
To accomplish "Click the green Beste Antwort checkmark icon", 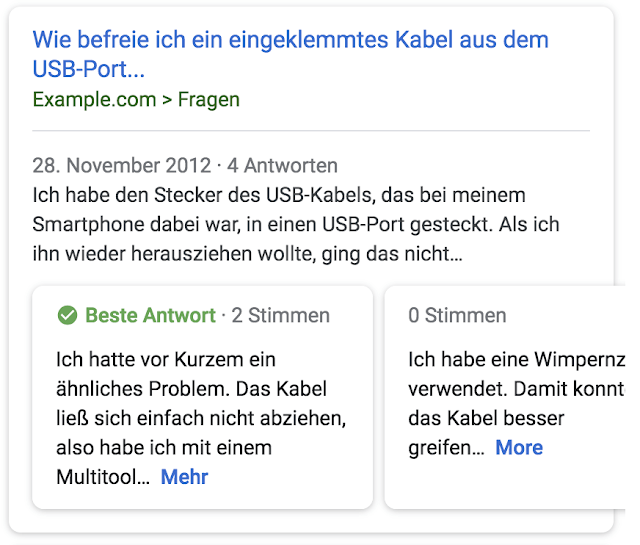I will [x=68, y=316].
